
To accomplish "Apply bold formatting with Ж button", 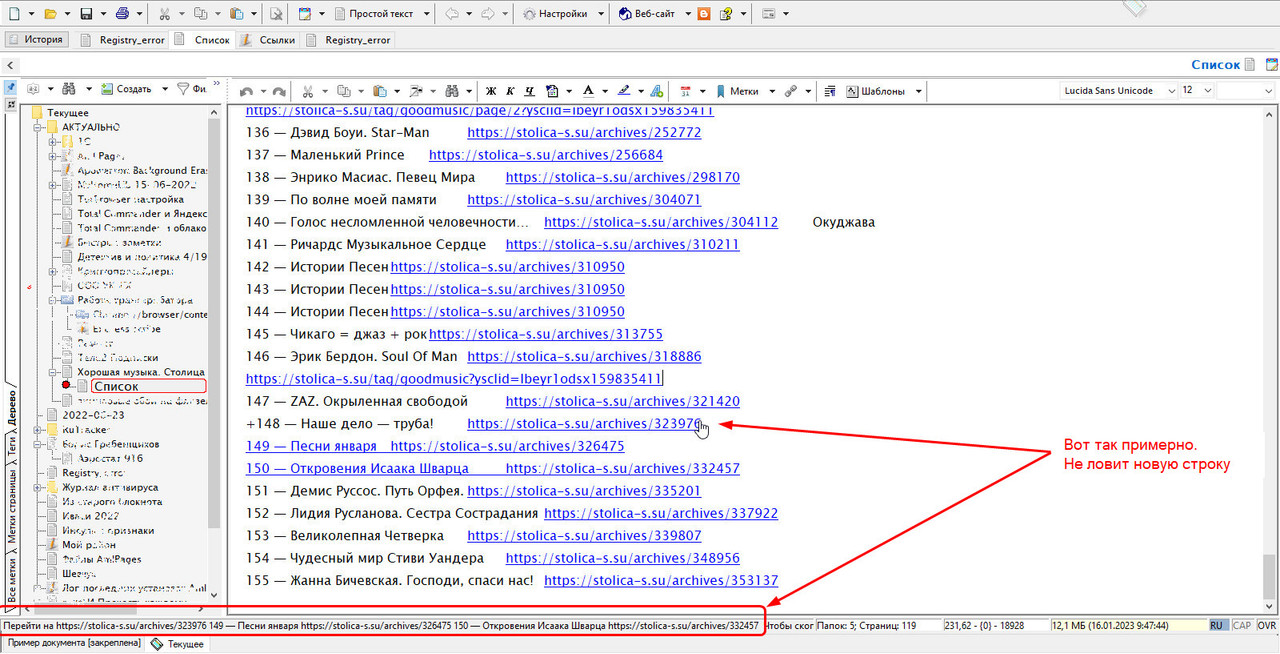I will [x=491, y=91].
